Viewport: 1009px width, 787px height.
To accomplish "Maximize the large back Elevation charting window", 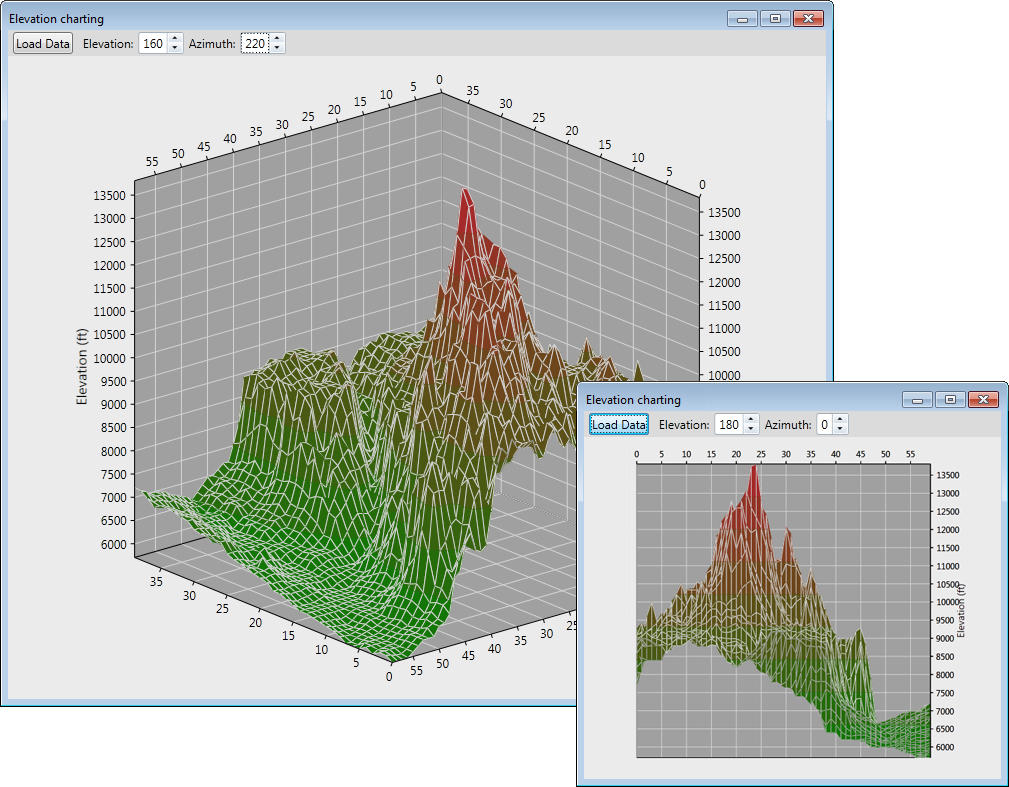I will point(774,19).
